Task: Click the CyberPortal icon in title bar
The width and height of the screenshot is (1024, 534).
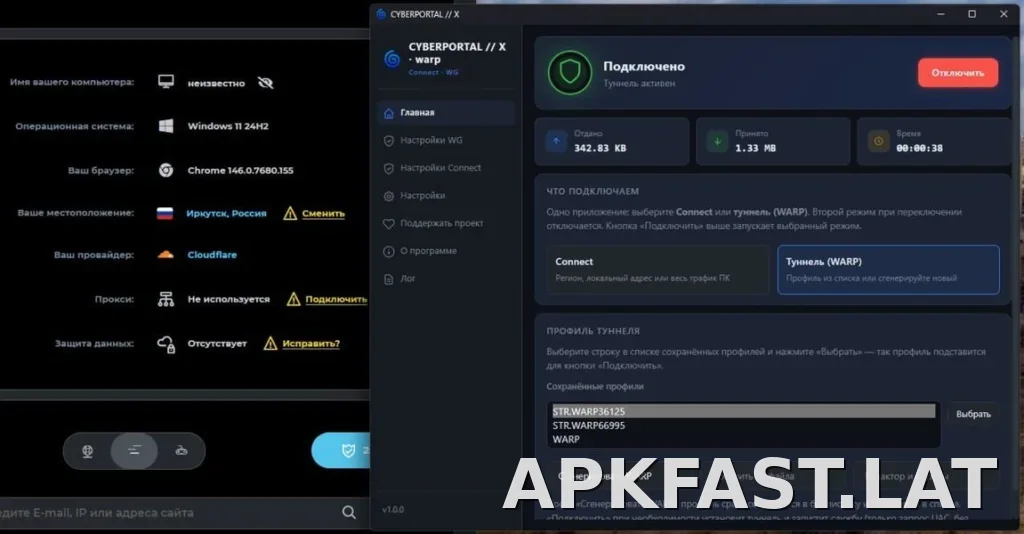Action: [381, 14]
